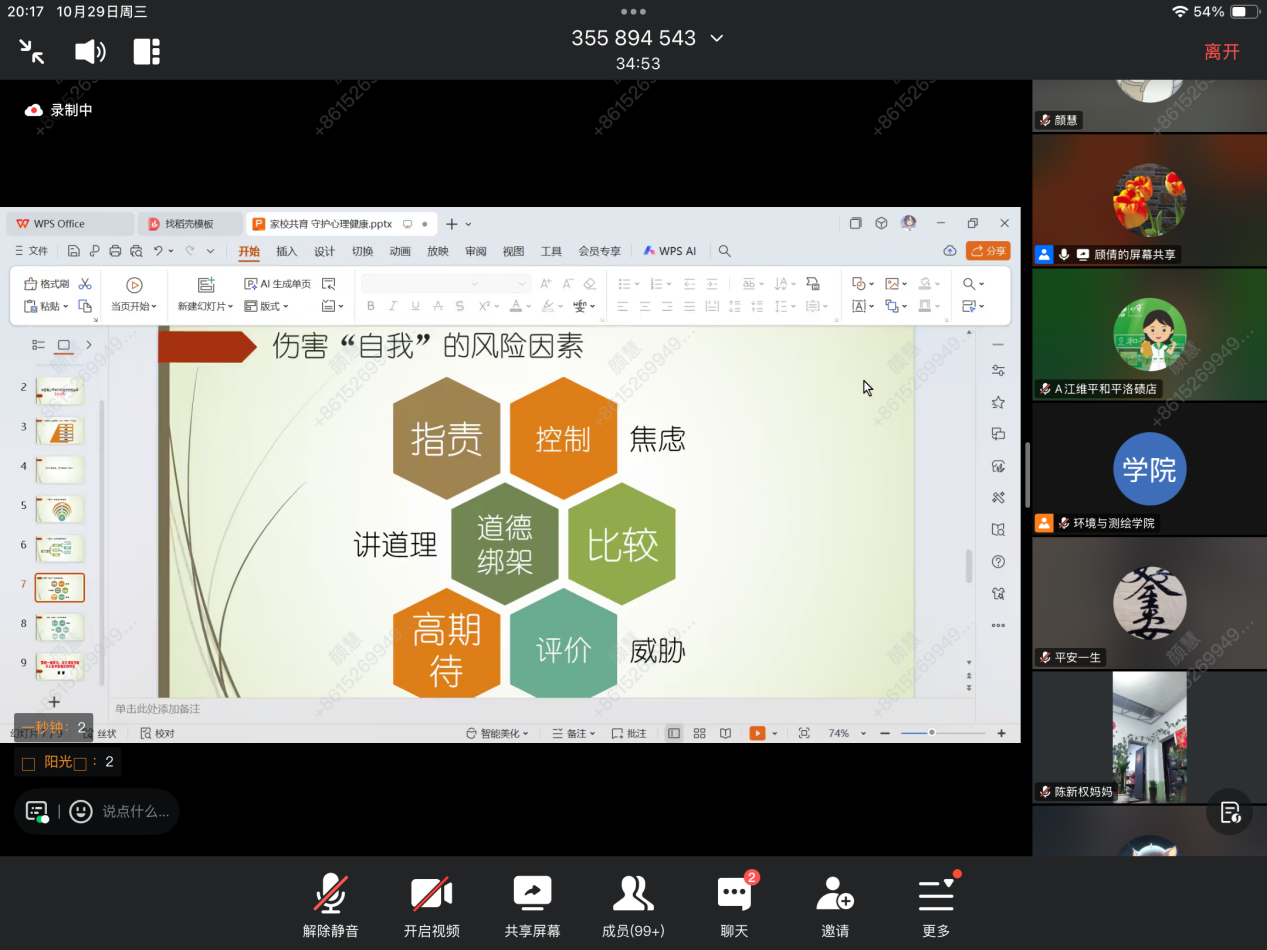Viewport: 1267px width, 950px height.
Task: Switch to the 插入 ribbon tab
Action: click(287, 251)
